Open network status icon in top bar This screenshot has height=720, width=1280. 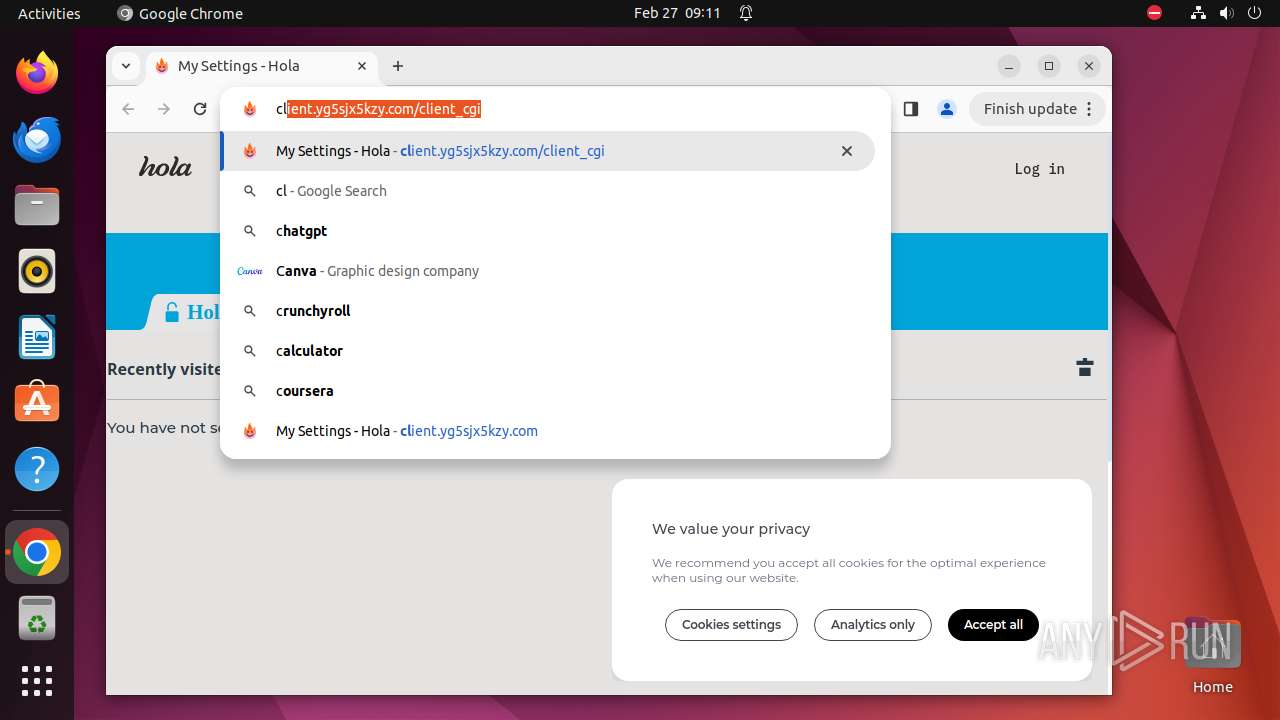(x=1198, y=13)
